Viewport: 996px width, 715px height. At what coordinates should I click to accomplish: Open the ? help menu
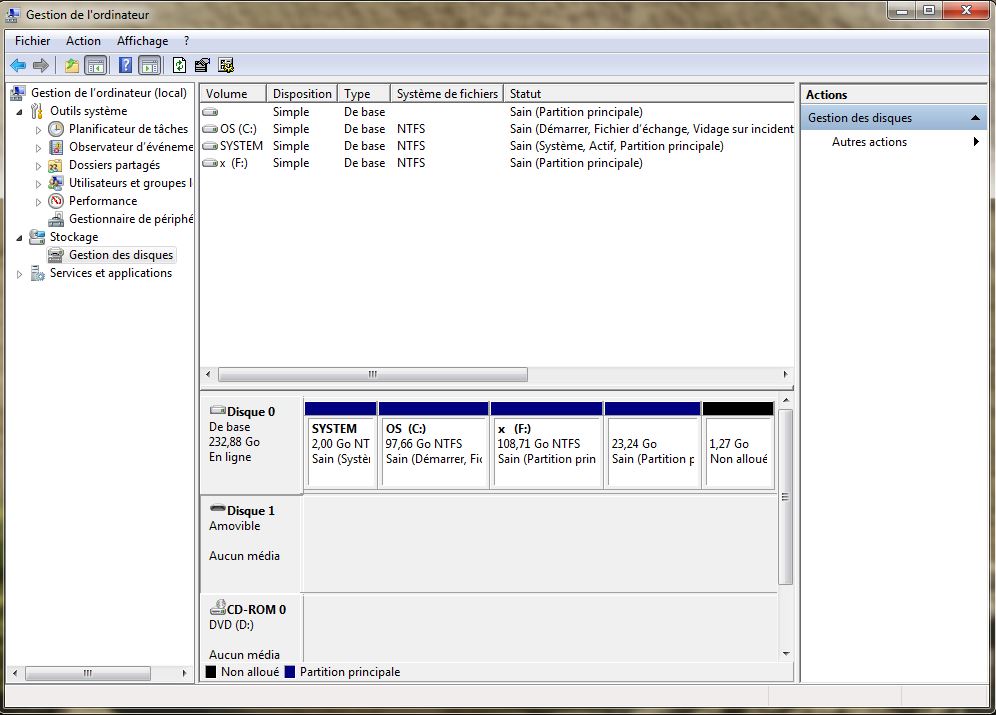(186, 41)
